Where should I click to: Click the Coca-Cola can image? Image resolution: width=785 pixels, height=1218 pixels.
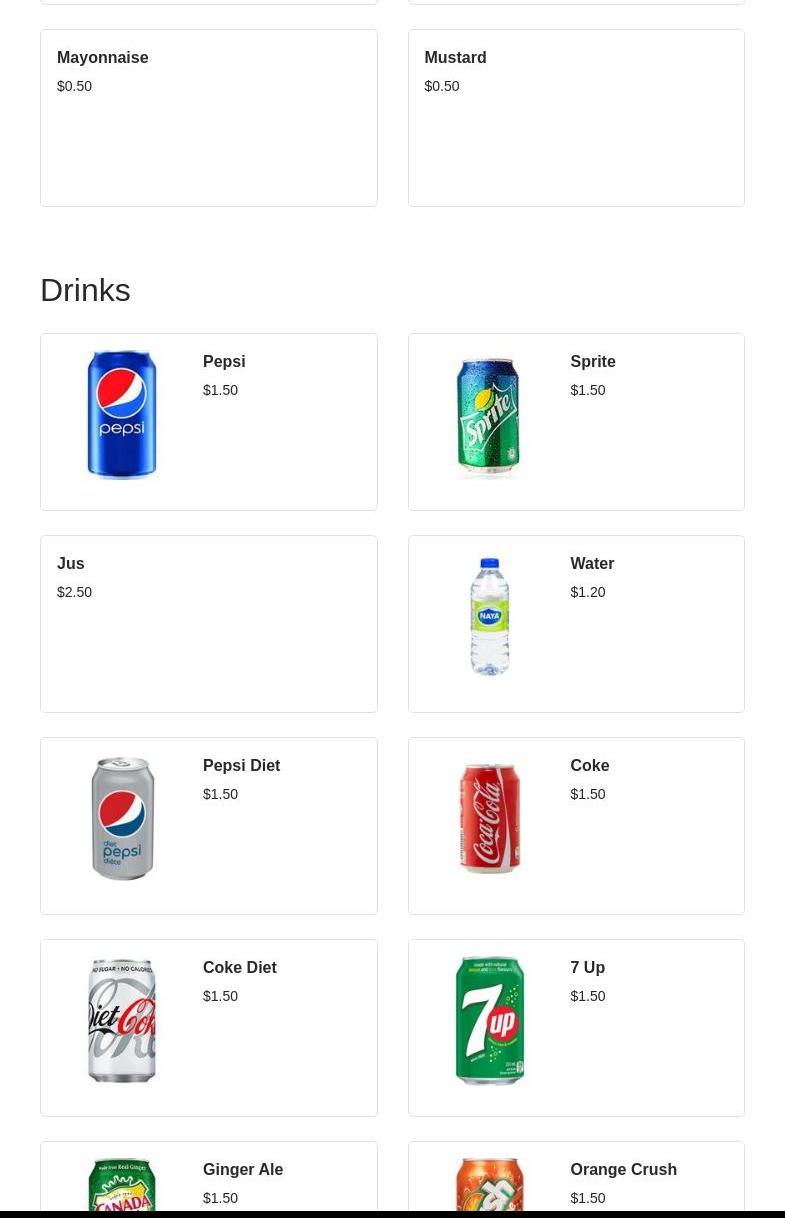click(x=489, y=819)
